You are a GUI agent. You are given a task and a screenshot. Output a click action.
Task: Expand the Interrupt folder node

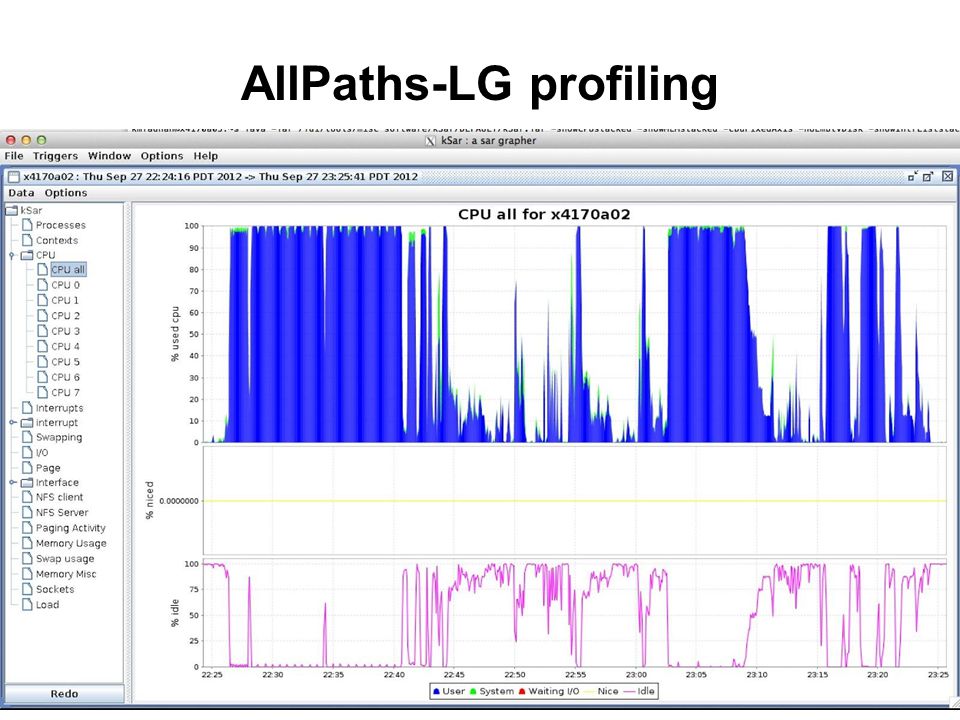[x=12, y=422]
